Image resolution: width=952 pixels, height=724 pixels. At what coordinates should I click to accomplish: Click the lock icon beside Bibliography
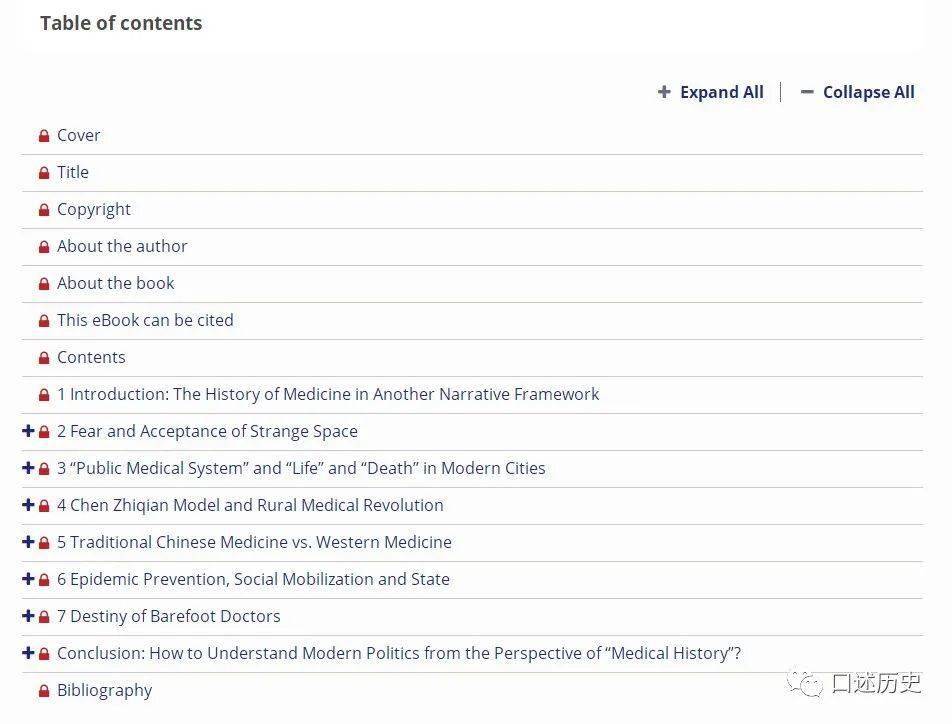(x=44, y=691)
